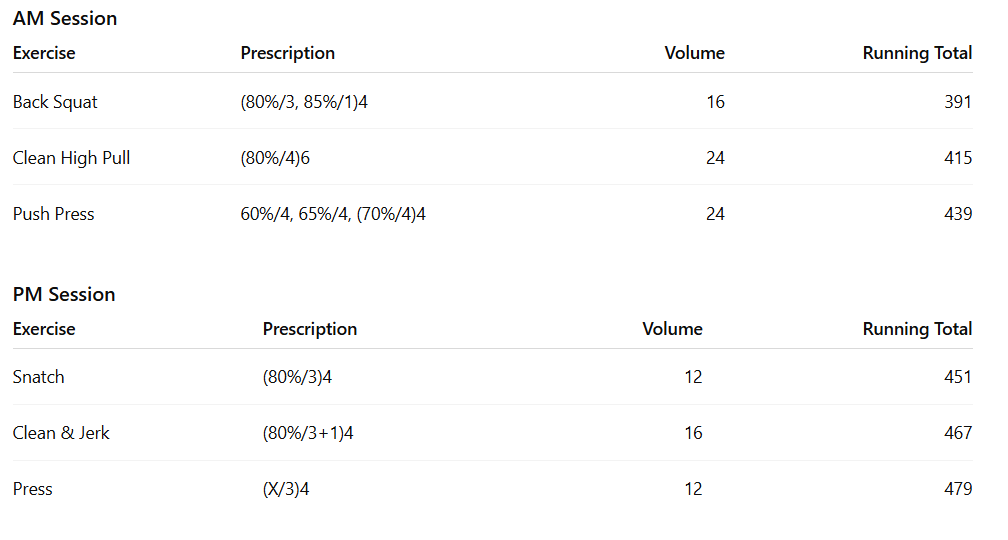Click the running total value 479
Image resolution: width=1008 pixels, height=540 pixels.
click(x=957, y=489)
